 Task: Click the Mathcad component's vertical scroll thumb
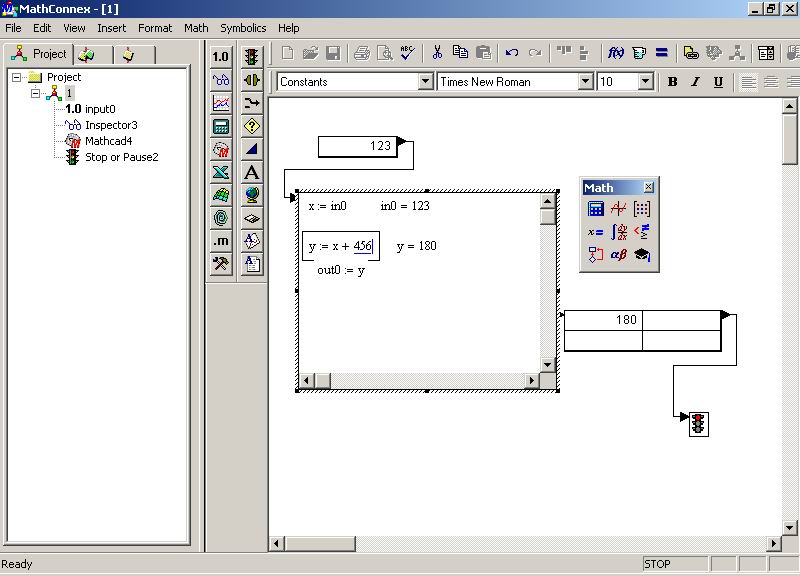(548, 217)
